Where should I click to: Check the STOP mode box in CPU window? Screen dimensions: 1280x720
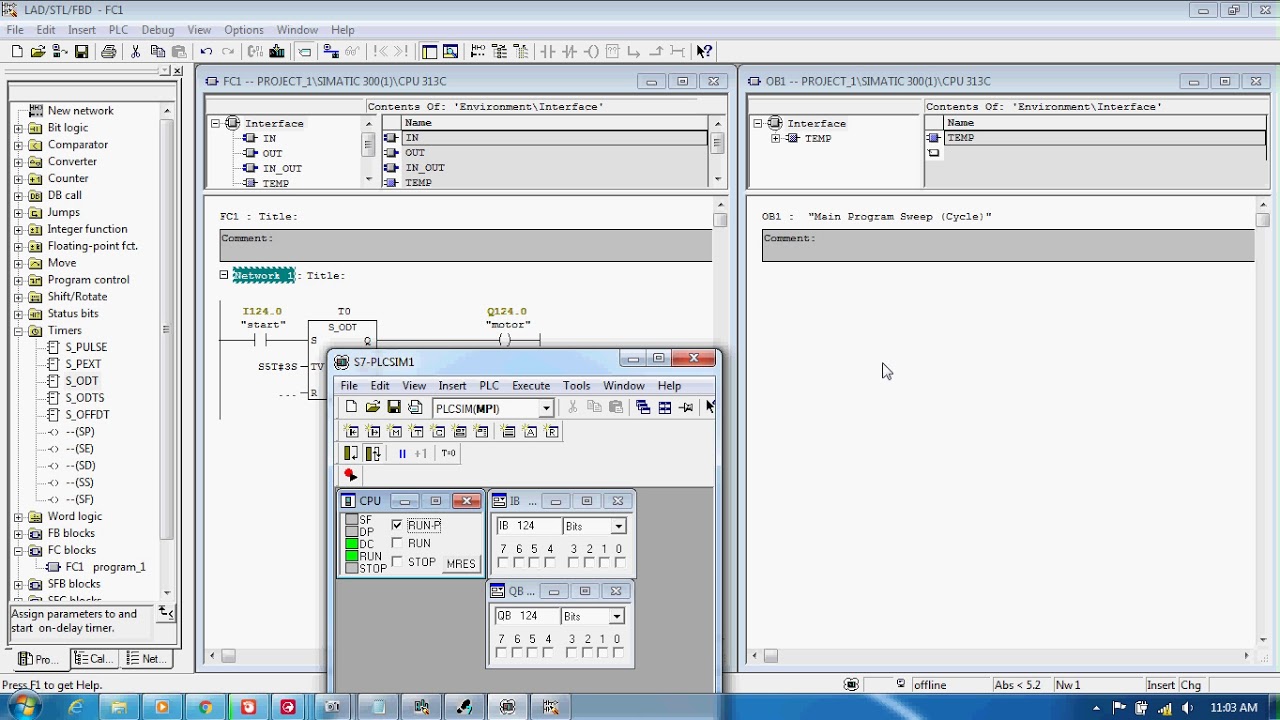[397, 562]
